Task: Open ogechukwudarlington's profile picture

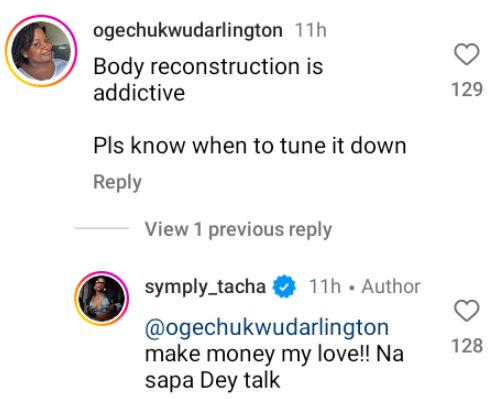Action: pyautogui.click(x=41, y=51)
